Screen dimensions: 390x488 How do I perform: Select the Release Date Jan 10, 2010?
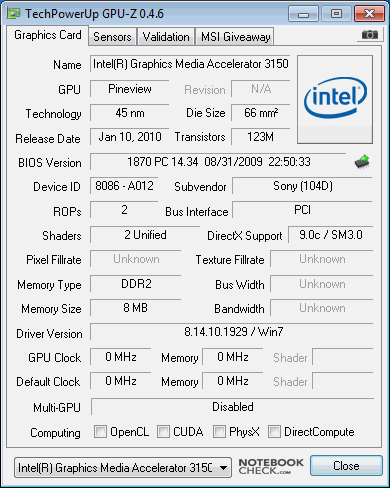pos(130,137)
